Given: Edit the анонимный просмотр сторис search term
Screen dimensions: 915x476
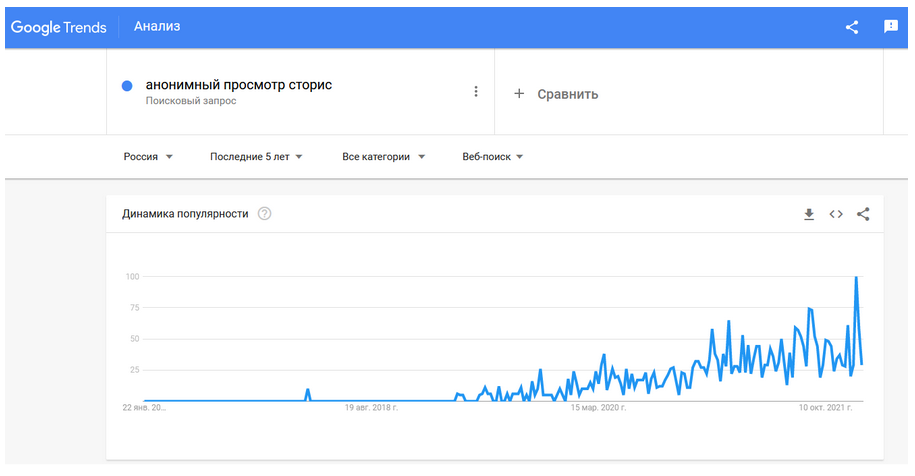Looking at the screenshot, I should pos(239,85).
